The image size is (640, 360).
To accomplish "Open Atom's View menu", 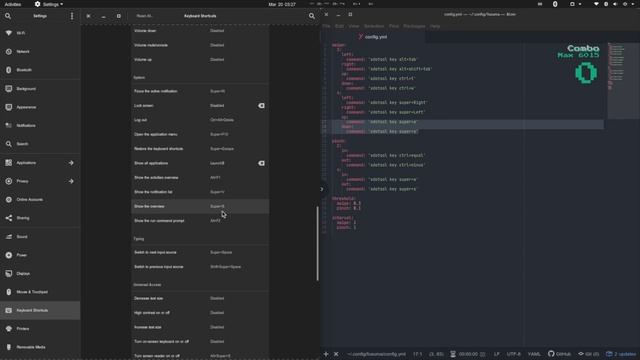I will (x=353, y=26).
